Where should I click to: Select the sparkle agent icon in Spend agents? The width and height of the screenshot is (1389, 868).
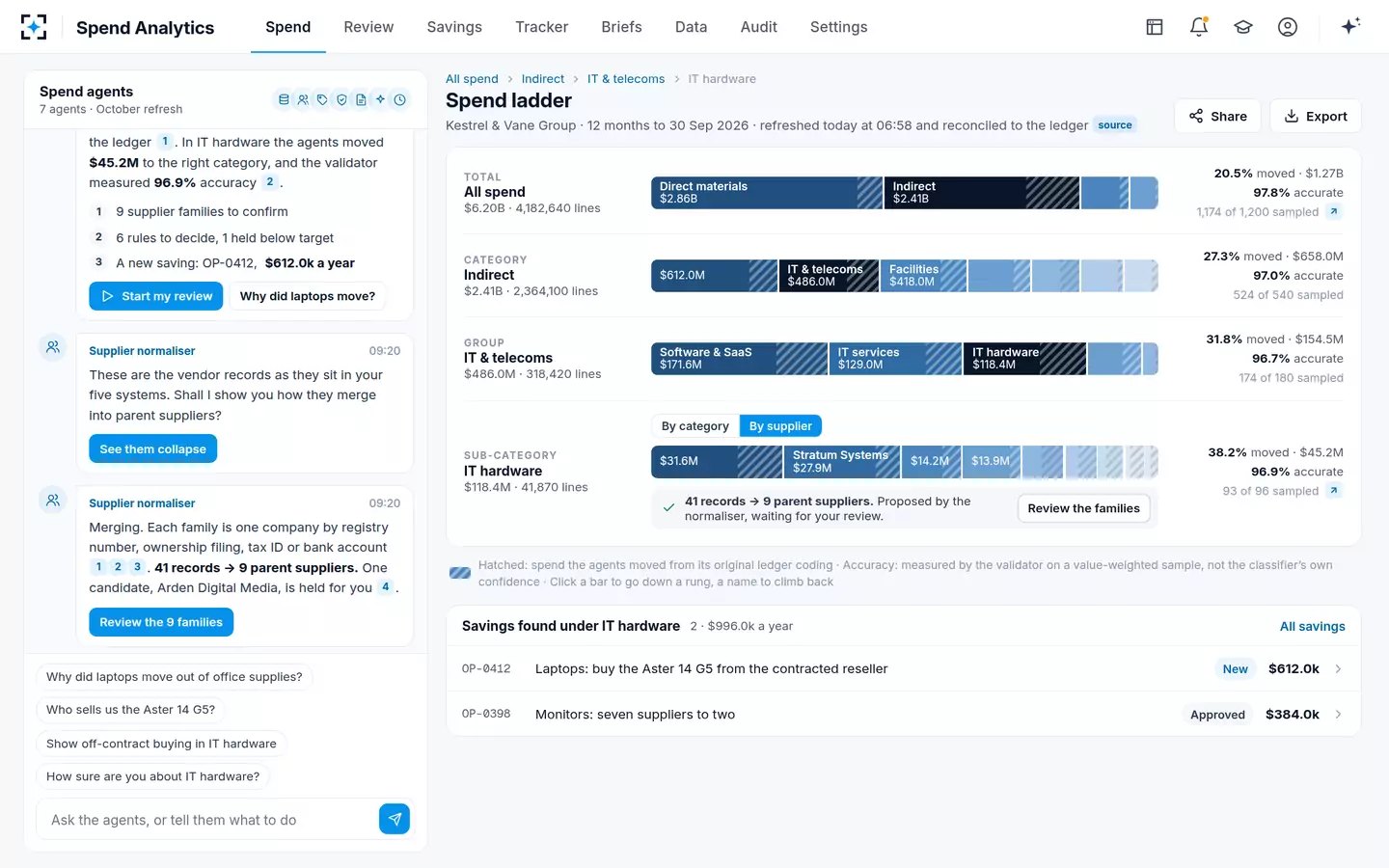380,99
